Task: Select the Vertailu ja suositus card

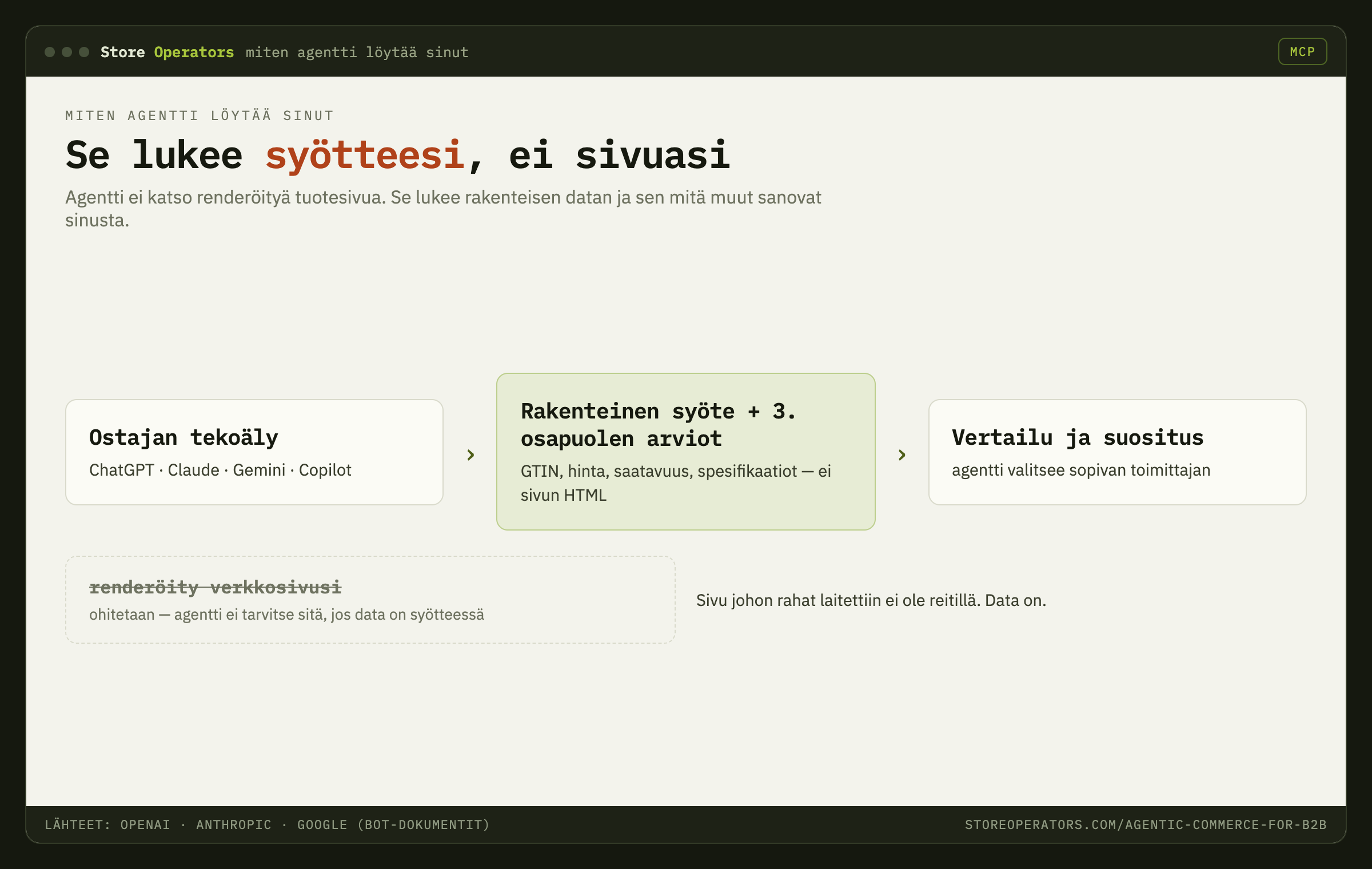Action: click(1117, 452)
